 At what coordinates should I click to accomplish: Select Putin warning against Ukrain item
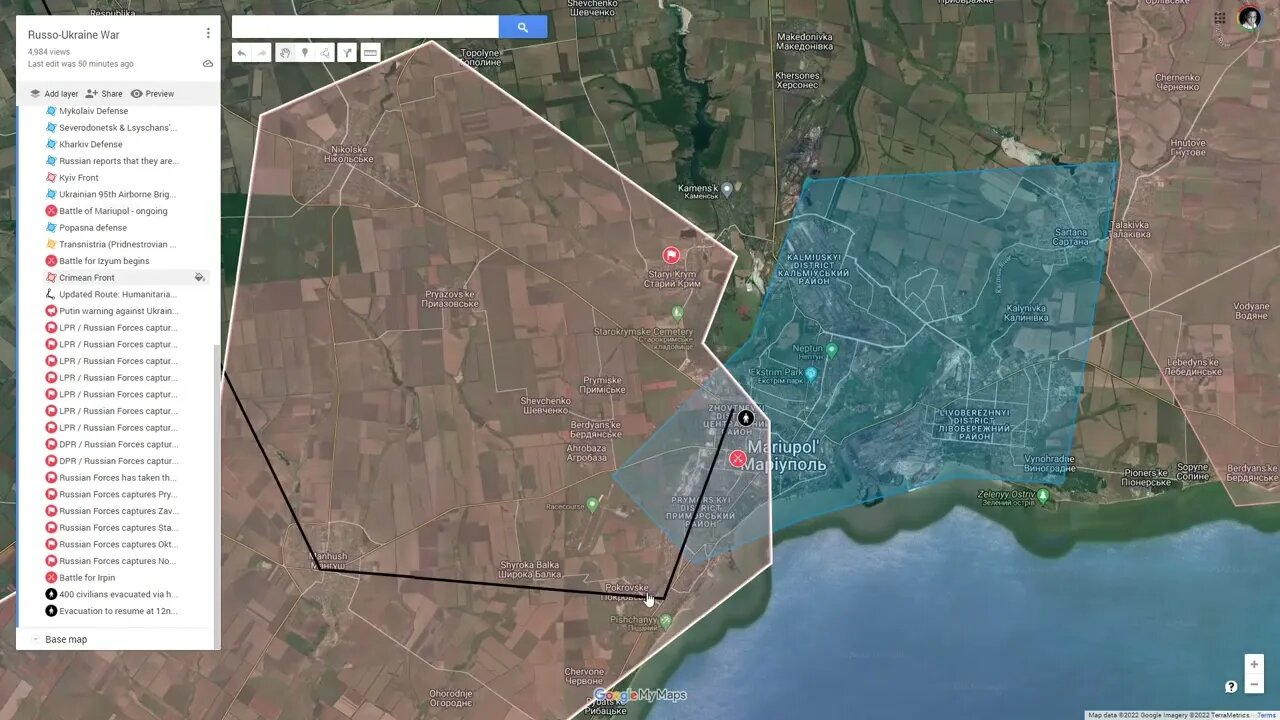tap(118, 311)
